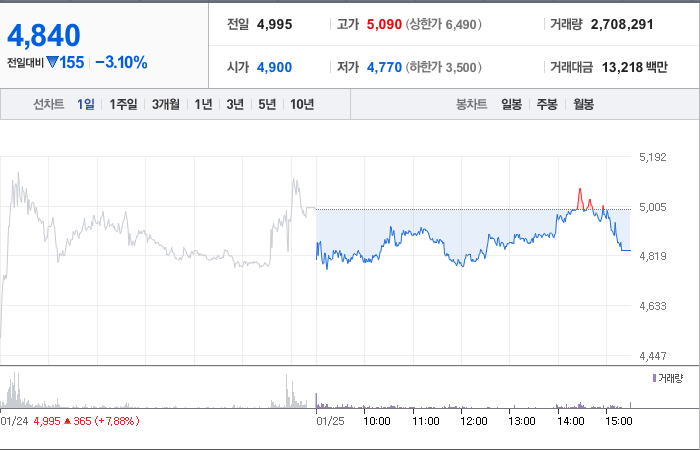Click the red up-triangle before 365

tap(67, 421)
